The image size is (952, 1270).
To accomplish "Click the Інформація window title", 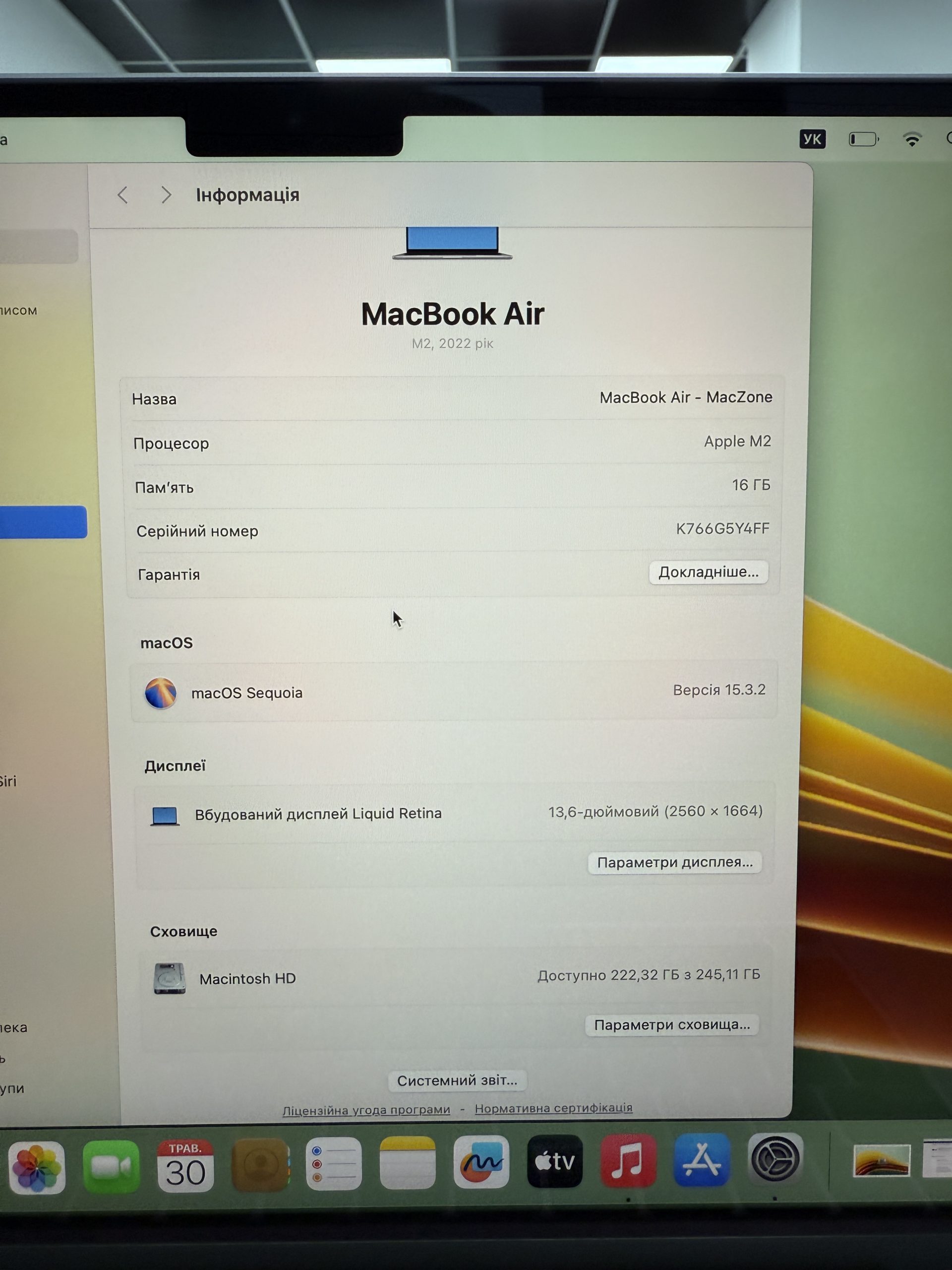I will 247,195.
